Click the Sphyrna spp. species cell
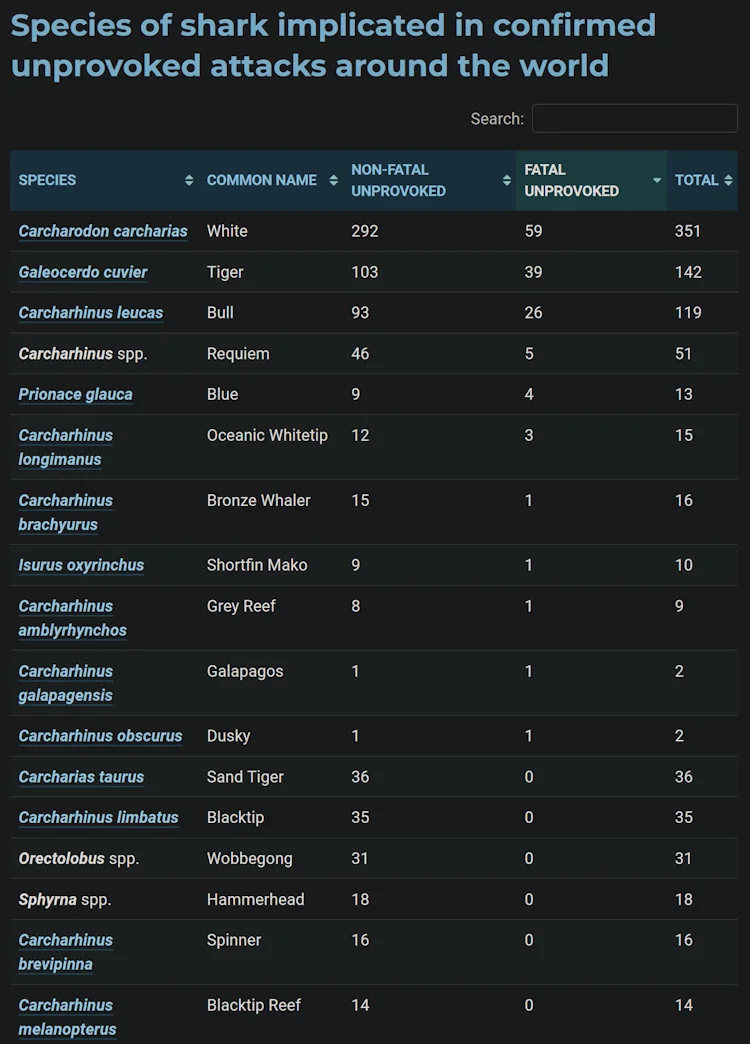Viewport: 750px width, 1044px height. (x=65, y=900)
